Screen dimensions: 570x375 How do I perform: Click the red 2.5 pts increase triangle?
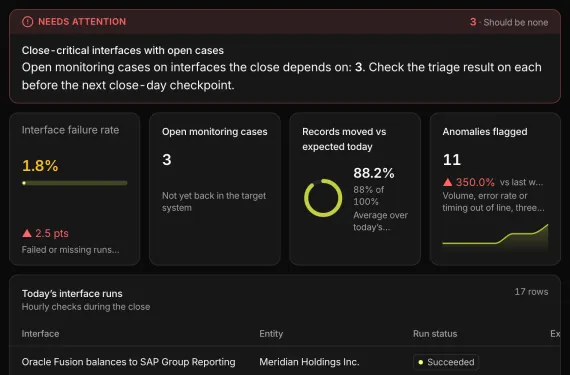[27, 233]
